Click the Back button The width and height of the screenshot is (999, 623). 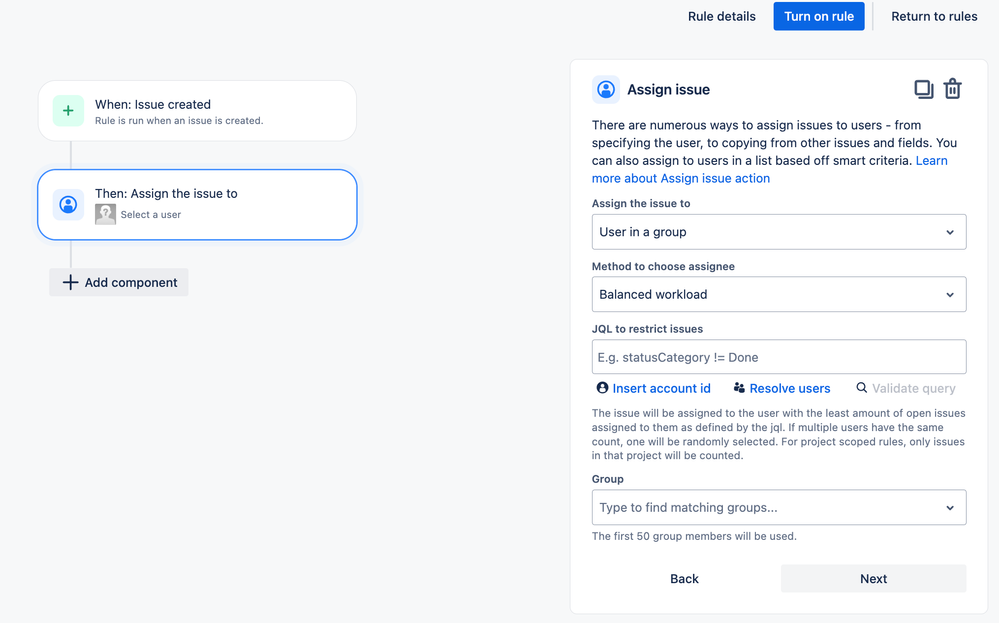684,578
